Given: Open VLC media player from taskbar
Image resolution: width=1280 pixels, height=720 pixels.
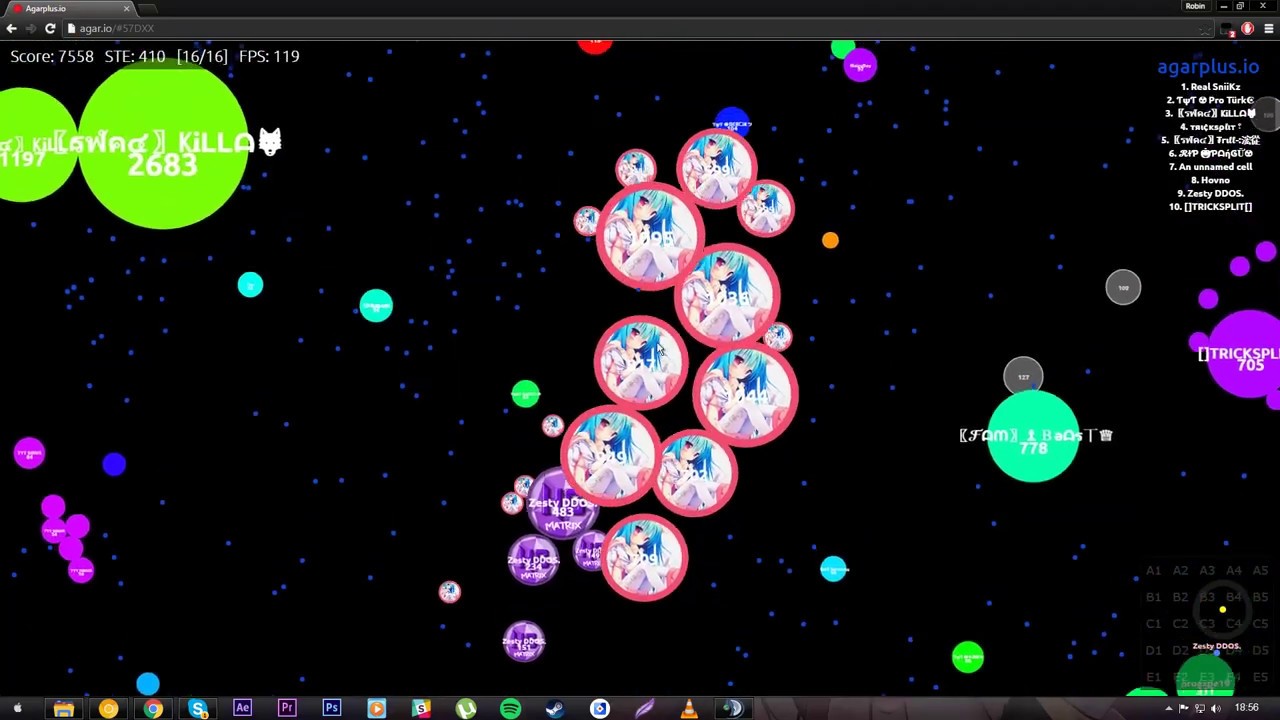Looking at the screenshot, I should click(x=689, y=709).
